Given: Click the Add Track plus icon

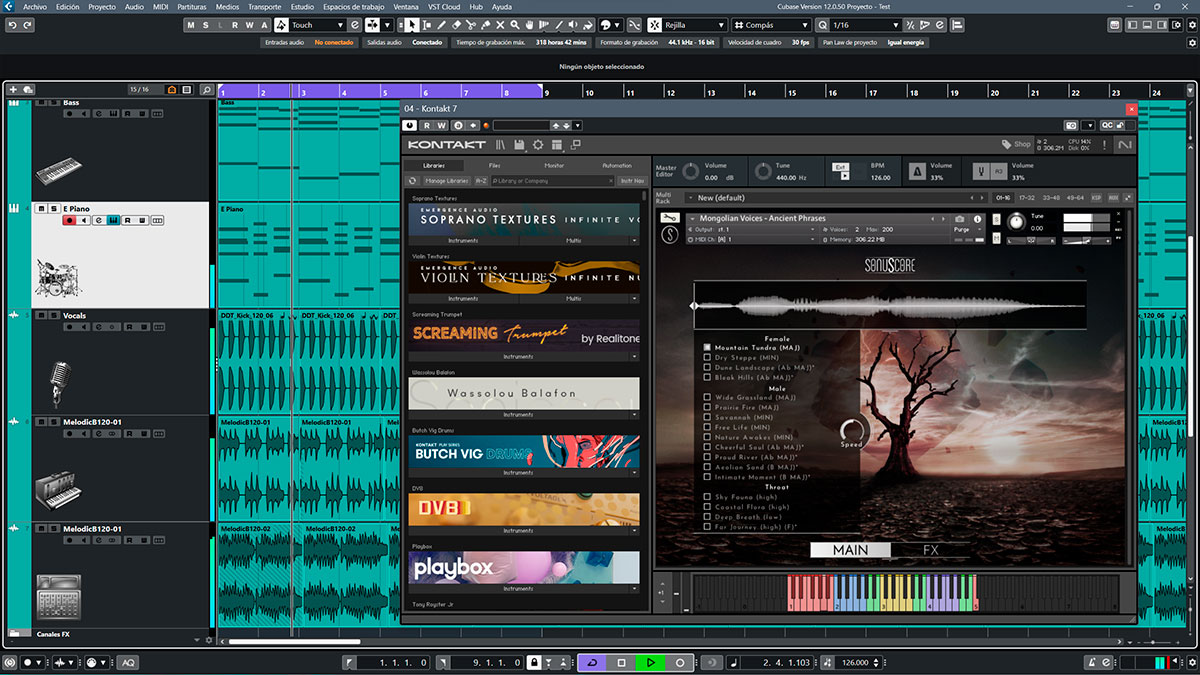Looking at the screenshot, I should [14, 90].
